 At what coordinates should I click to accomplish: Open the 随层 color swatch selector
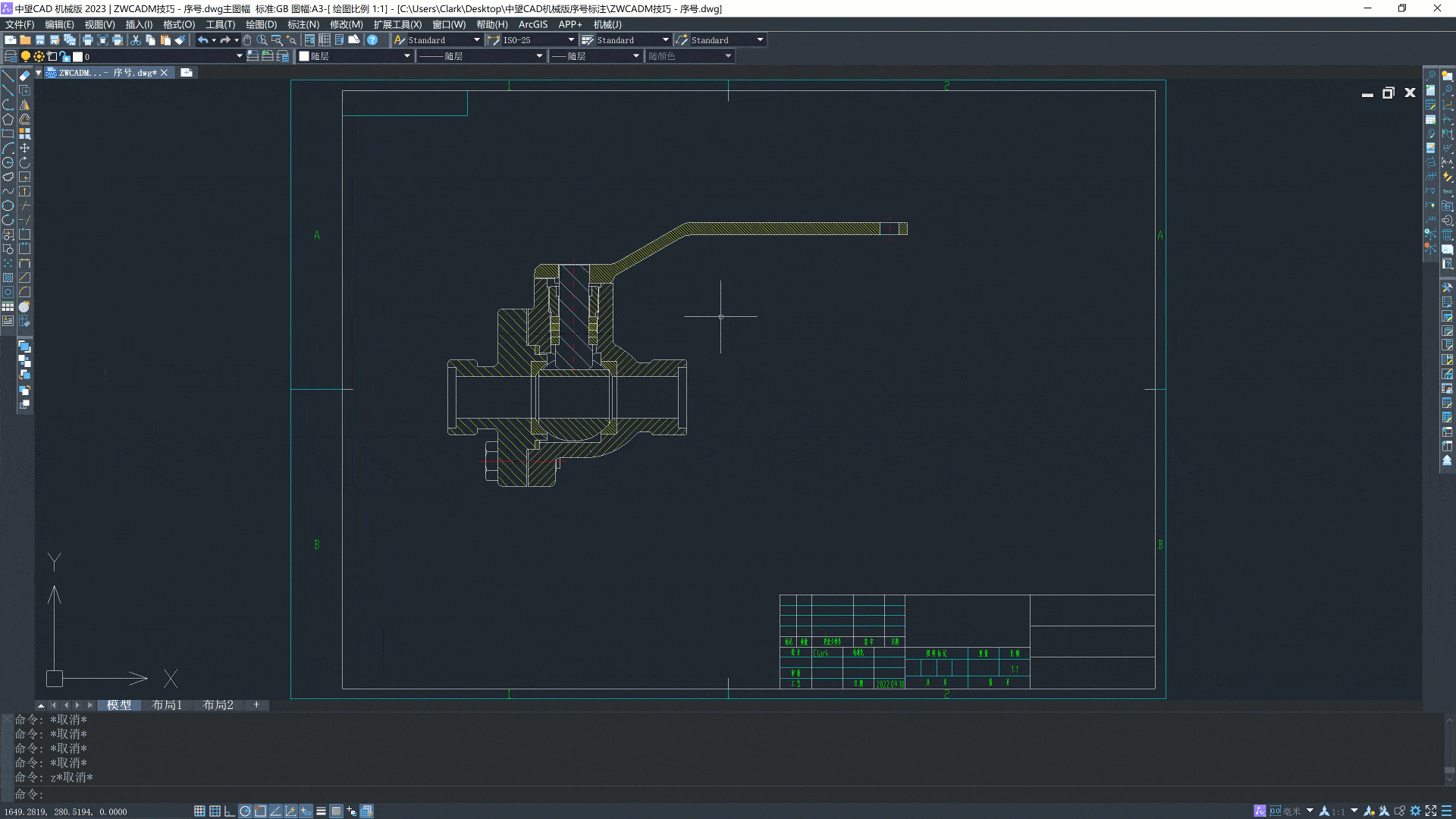click(x=406, y=56)
